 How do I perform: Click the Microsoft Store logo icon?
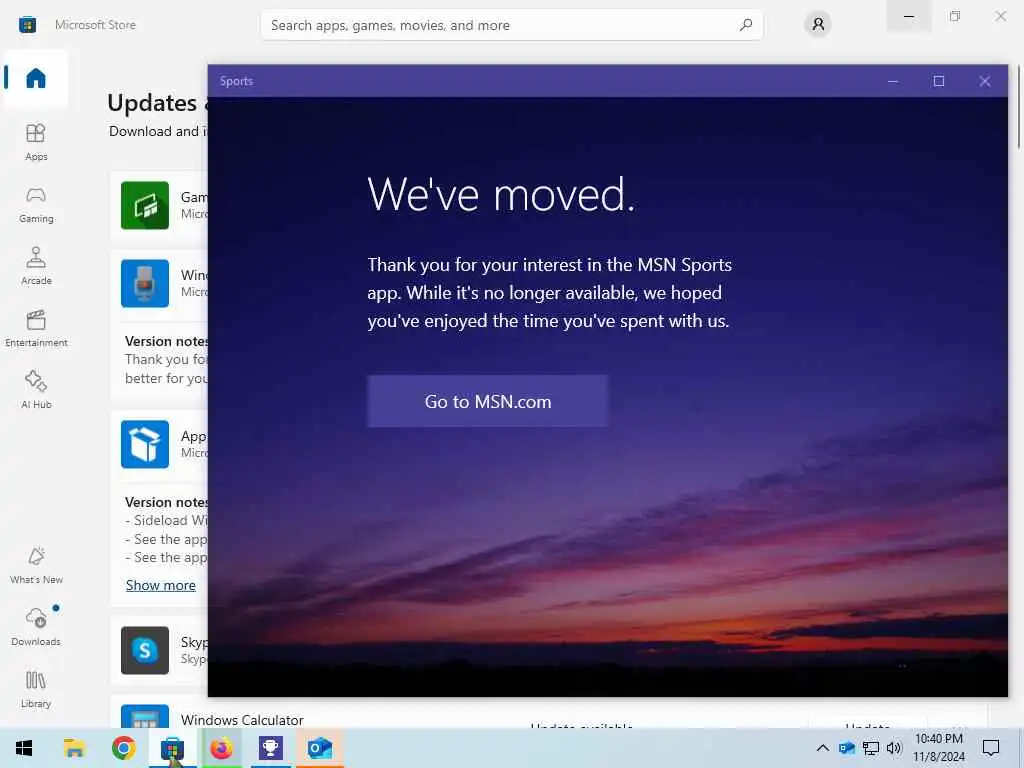tap(27, 25)
